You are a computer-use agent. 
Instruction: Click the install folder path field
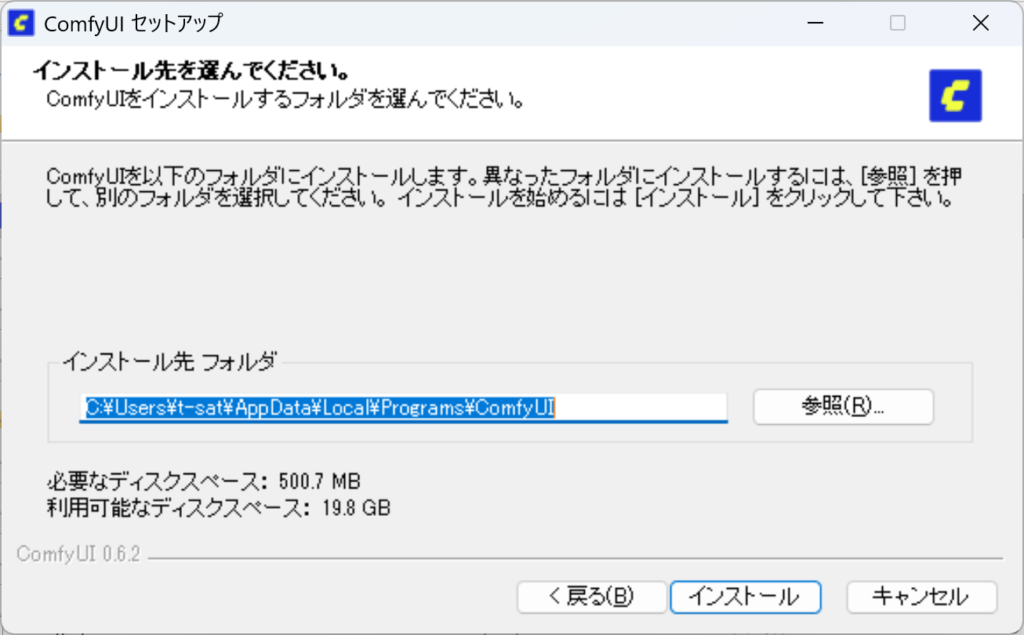coord(404,407)
